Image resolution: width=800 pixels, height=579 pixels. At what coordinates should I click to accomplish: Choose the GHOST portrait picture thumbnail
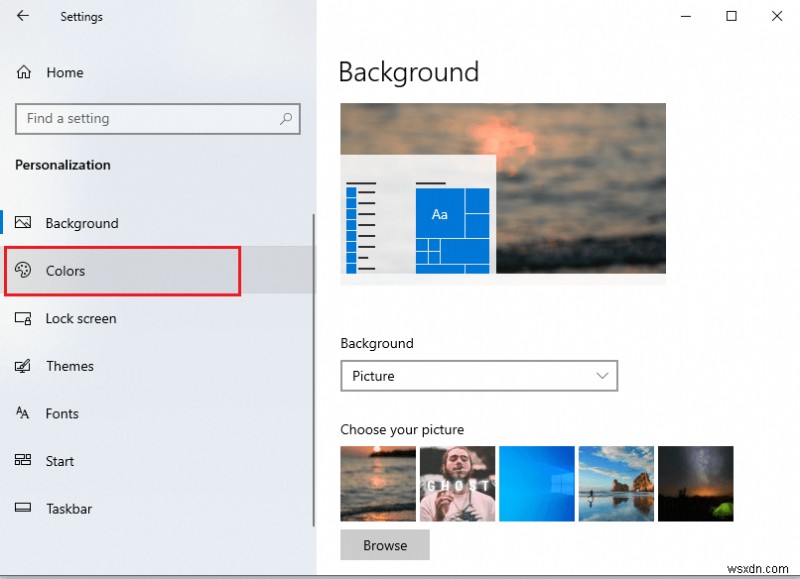pyautogui.click(x=458, y=484)
